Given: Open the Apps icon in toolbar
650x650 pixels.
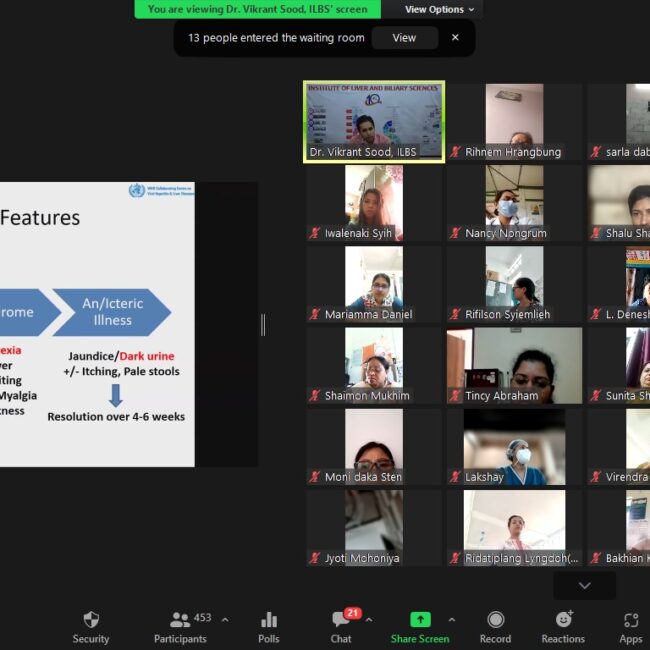Looking at the screenshot, I should pyautogui.click(x=630, y=626).
